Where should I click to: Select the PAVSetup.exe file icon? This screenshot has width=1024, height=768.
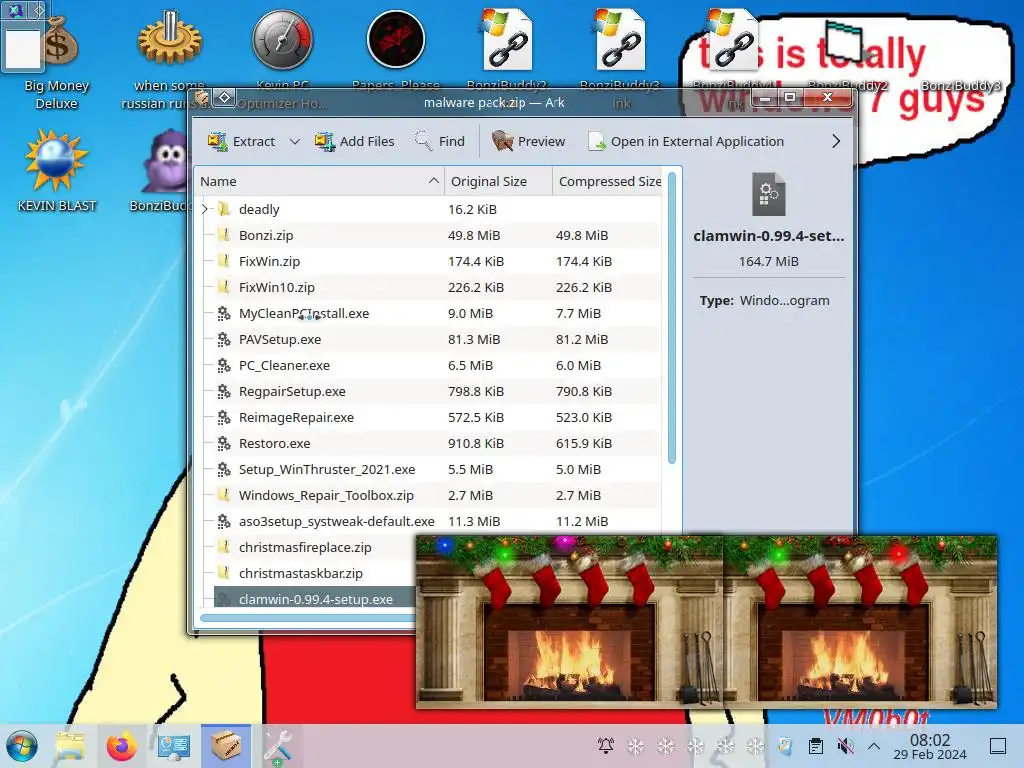(224, 340)
